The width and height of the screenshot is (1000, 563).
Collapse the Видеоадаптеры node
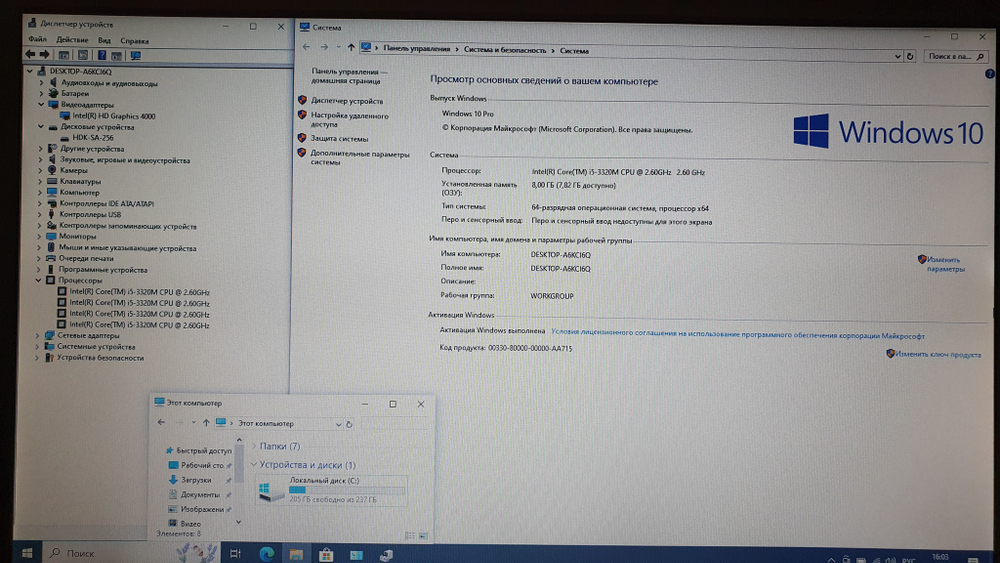(x=41, y=105)
